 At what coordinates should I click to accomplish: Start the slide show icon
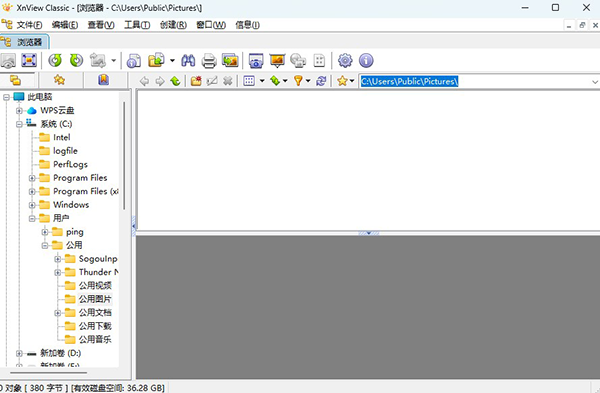tap(277, 60)
